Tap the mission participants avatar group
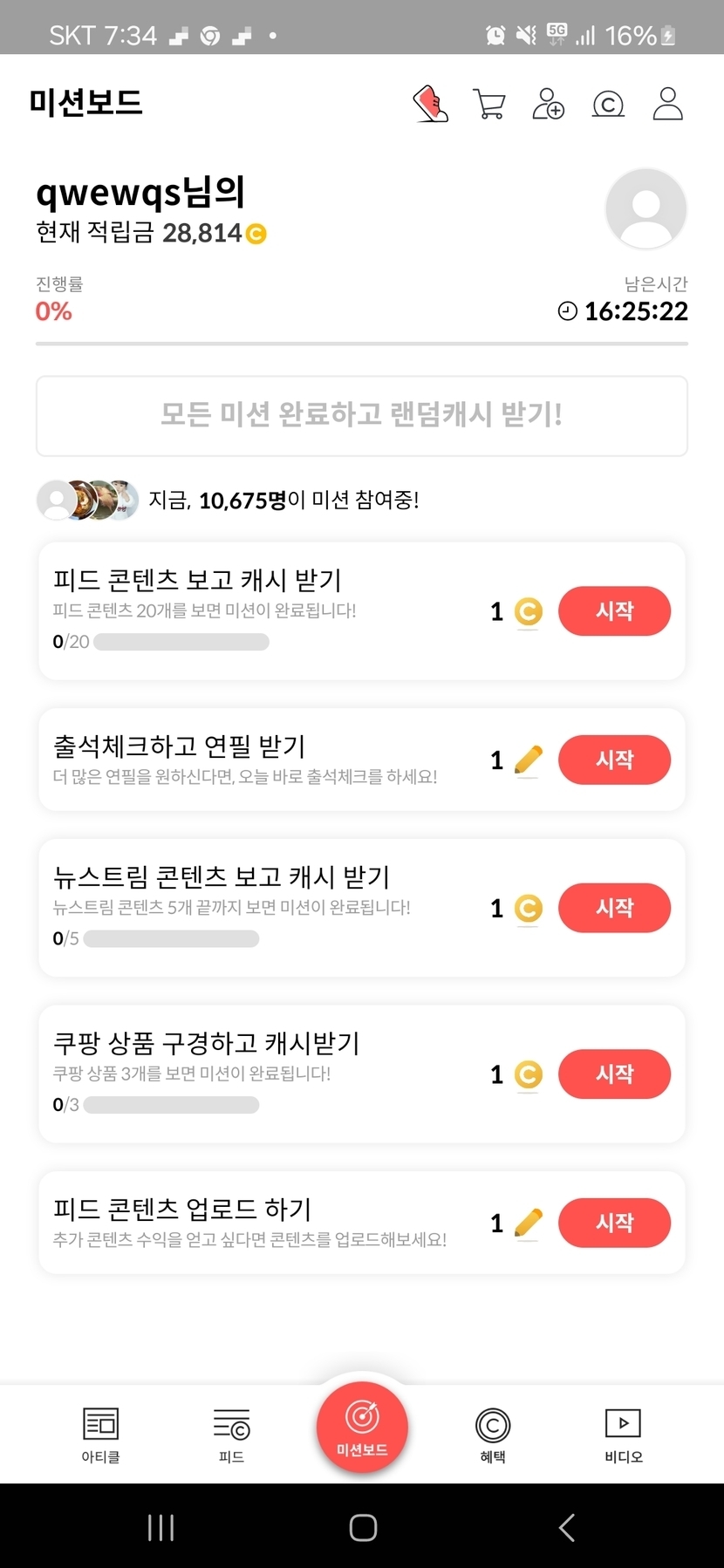The height and width of the screenshot is (1568, 724). [x=87, y=500]
